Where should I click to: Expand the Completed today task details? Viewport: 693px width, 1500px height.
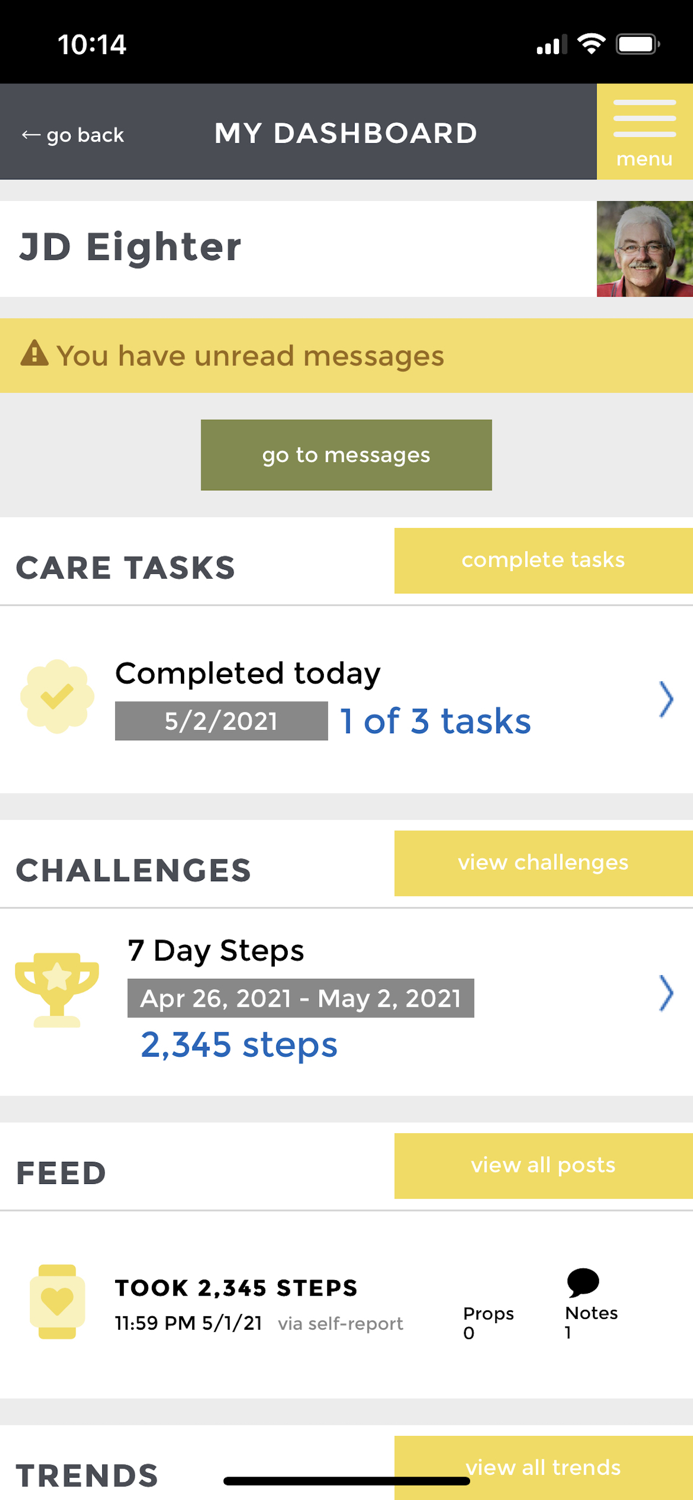[x=666, y=699]
